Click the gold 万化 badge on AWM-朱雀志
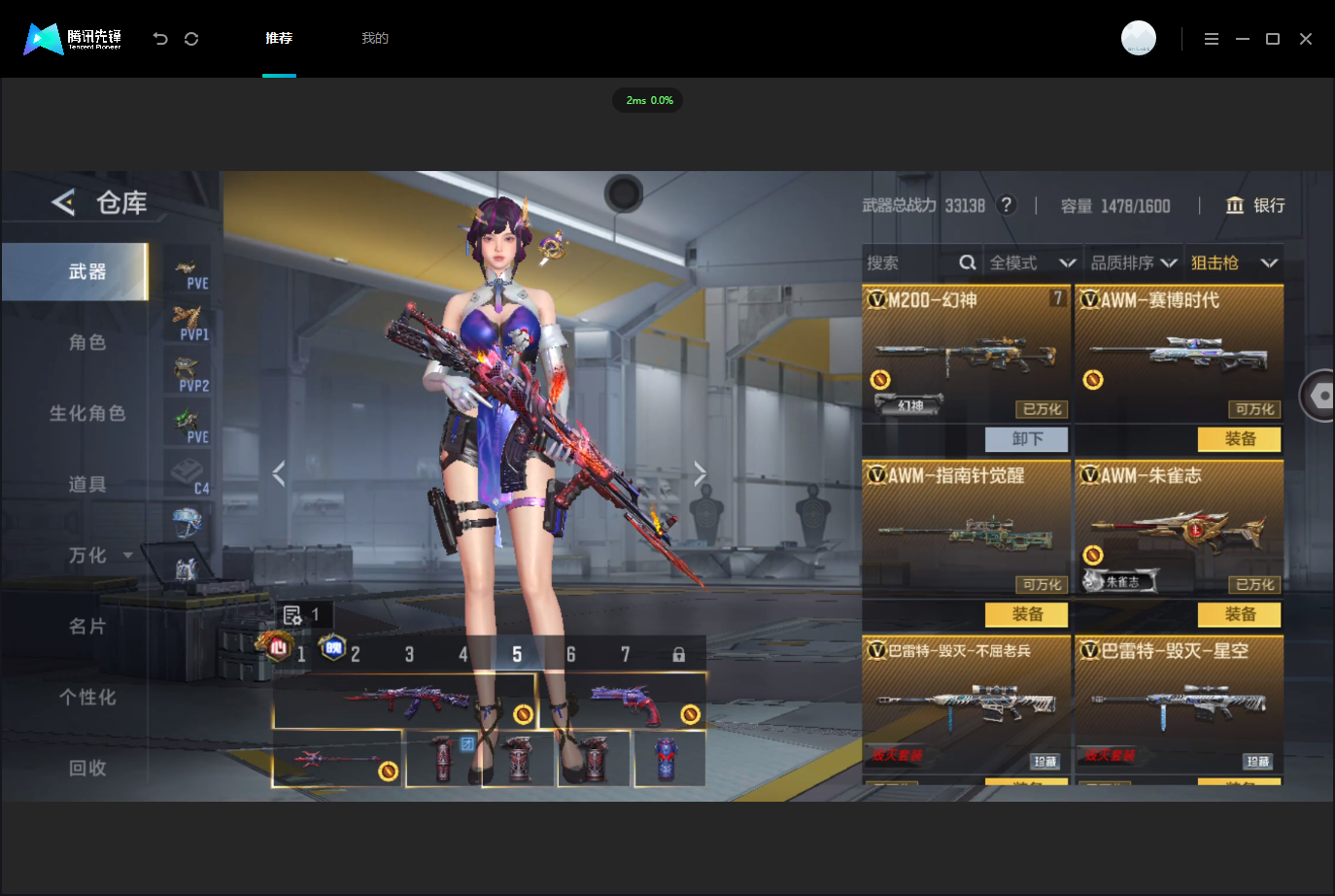Image resolution: width=1335 pixels, height=896 pixels. (1093, 555)
